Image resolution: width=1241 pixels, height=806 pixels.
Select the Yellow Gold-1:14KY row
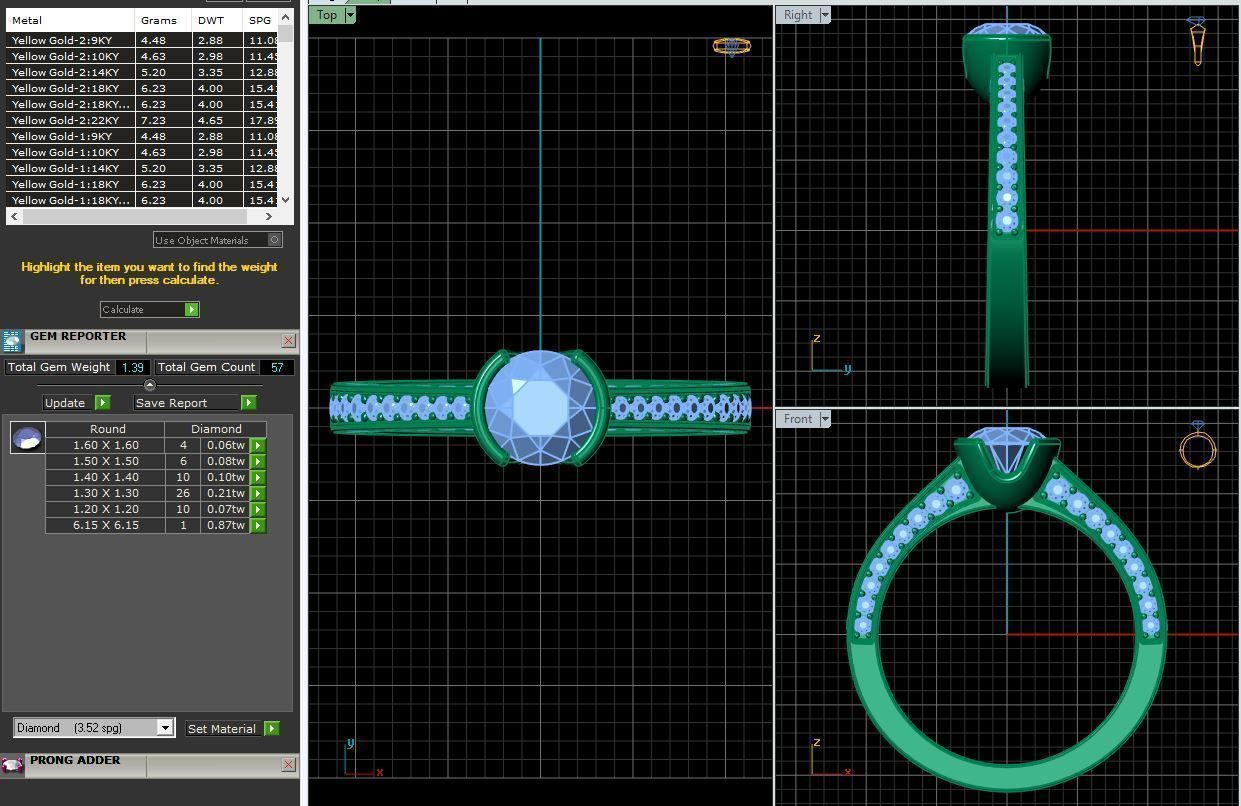[142, 168]
